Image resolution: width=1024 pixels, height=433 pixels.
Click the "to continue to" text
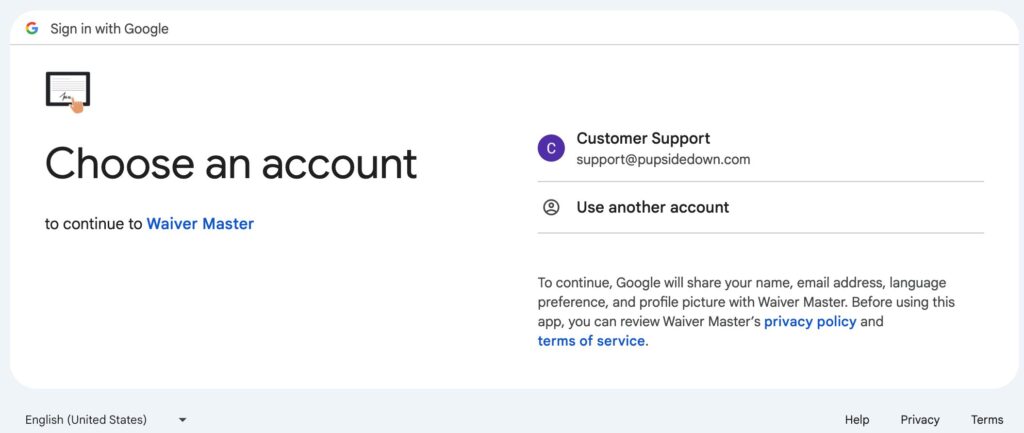93,224
